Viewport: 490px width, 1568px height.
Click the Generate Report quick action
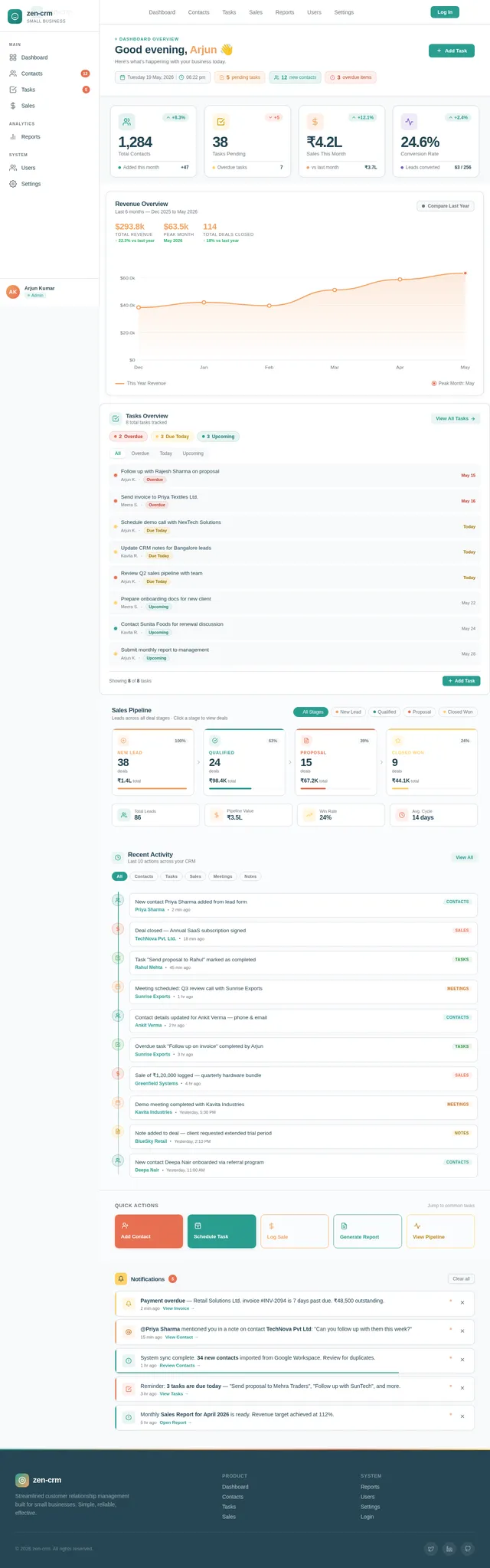pos(367,1231)
